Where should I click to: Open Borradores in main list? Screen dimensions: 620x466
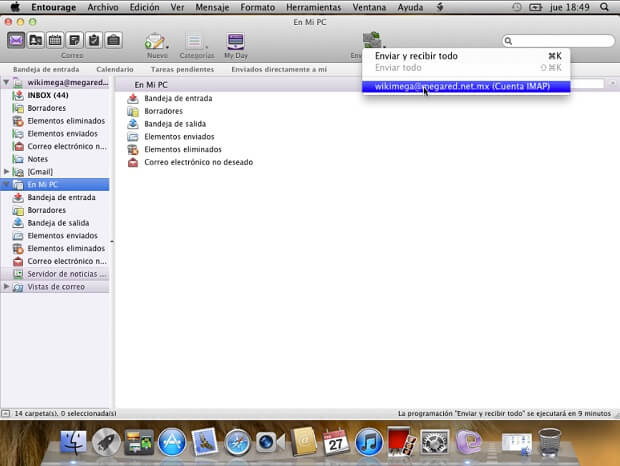click(163, 111)
